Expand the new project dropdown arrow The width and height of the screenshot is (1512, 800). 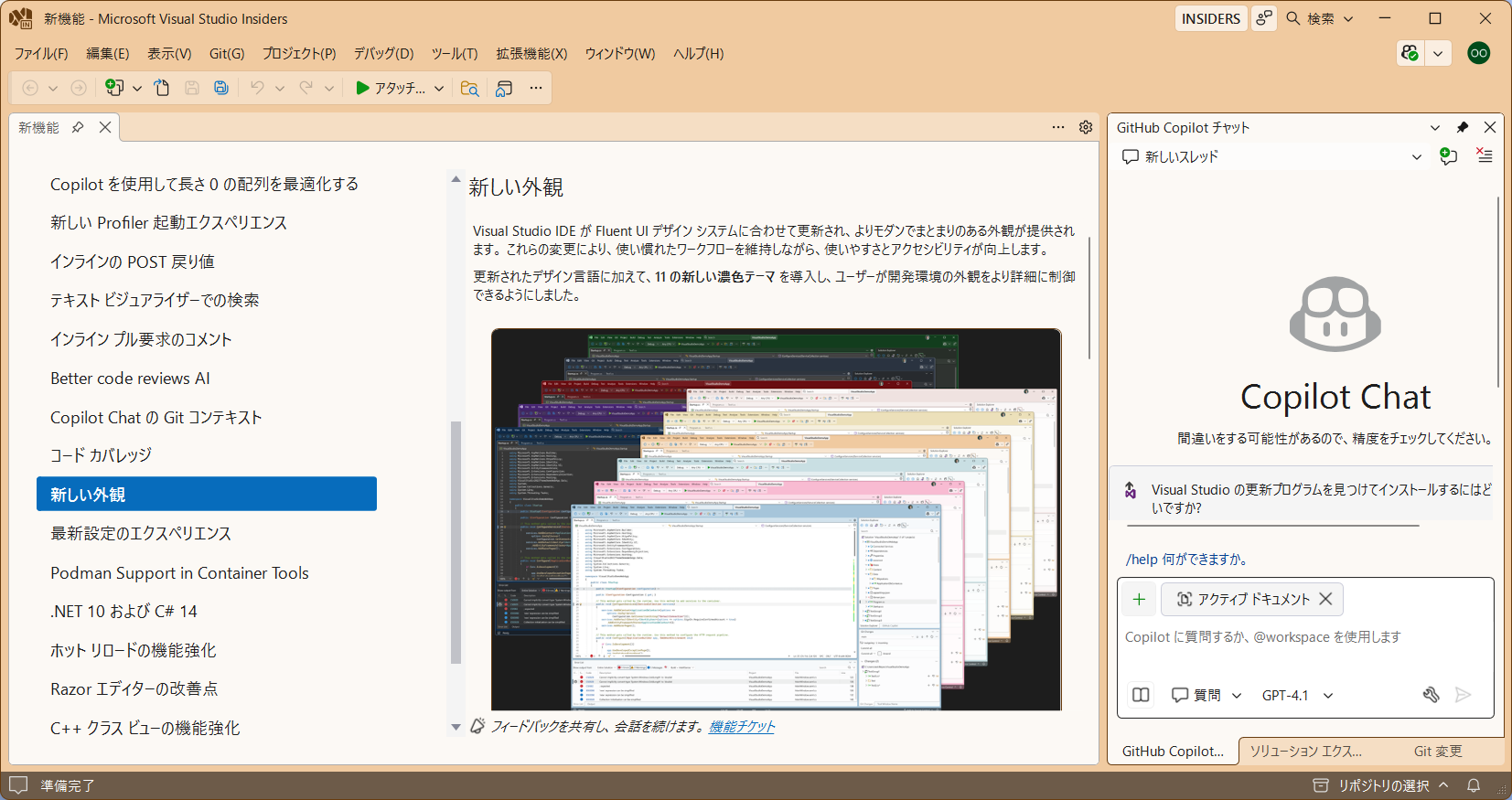click(x=137, y=88)
